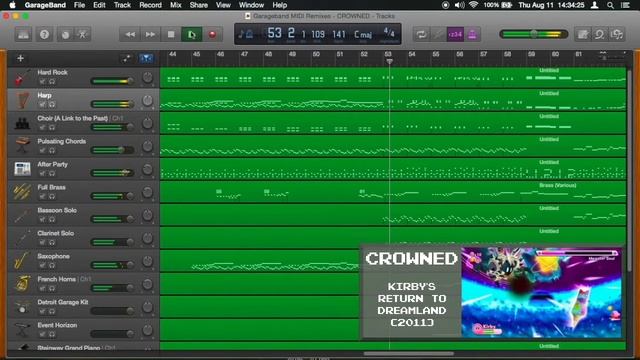Show Smart Controls knob button

[x=65, y=34]
